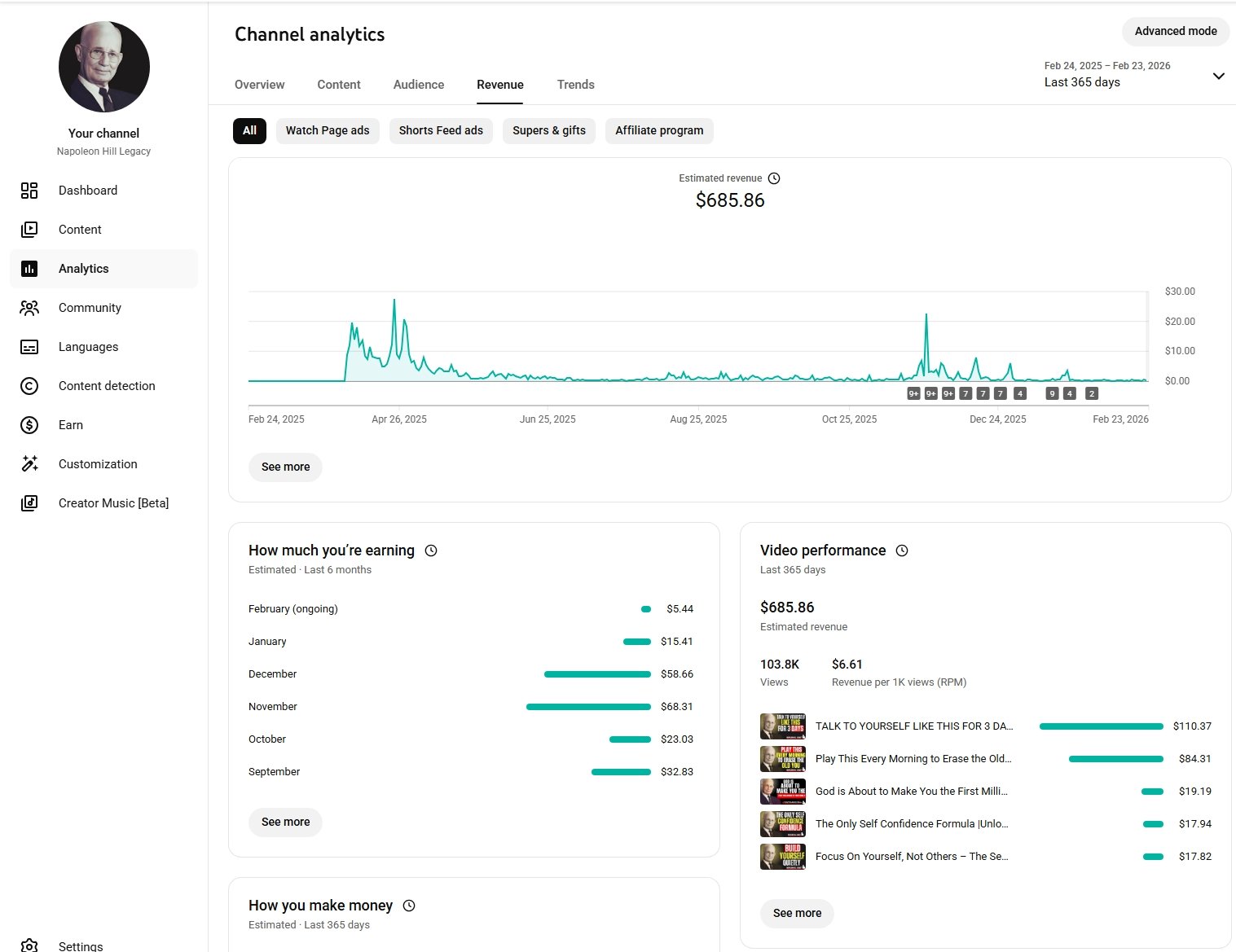The width and height of the screenshot is (1236, 952).
Task: Select the Watch Page ads filter chip
Action: (328, 130)
